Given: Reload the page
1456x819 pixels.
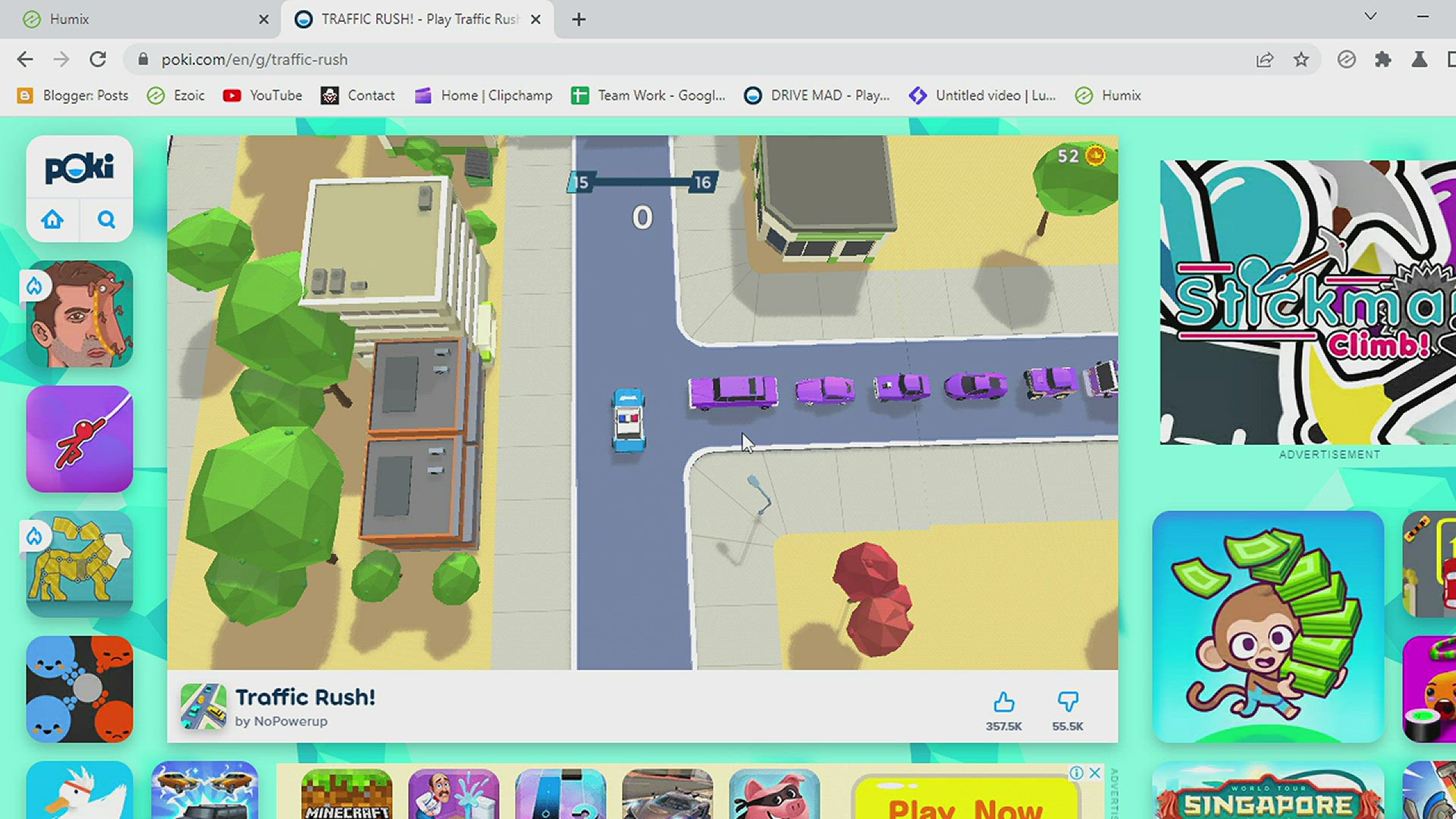Looking at the screenshot, I should click(98, 59).
